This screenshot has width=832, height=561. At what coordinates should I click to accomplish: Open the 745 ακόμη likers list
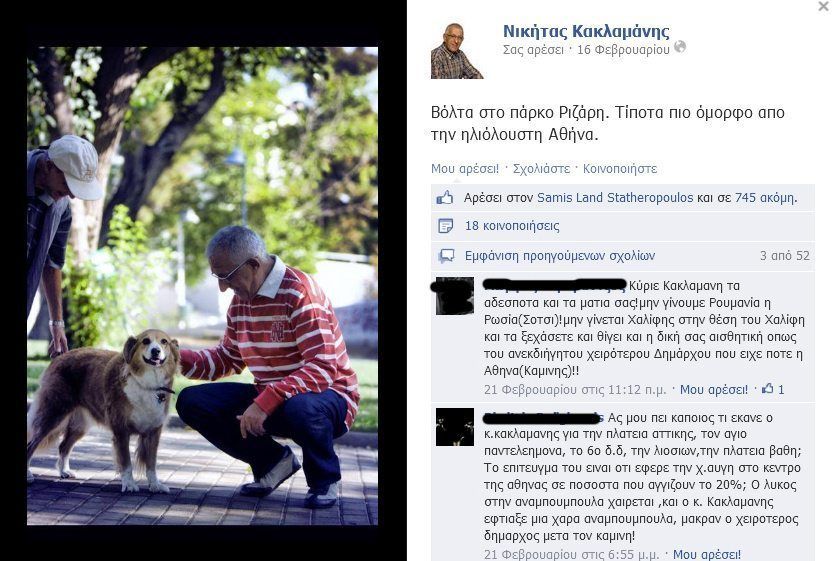(x=765, y=197)
